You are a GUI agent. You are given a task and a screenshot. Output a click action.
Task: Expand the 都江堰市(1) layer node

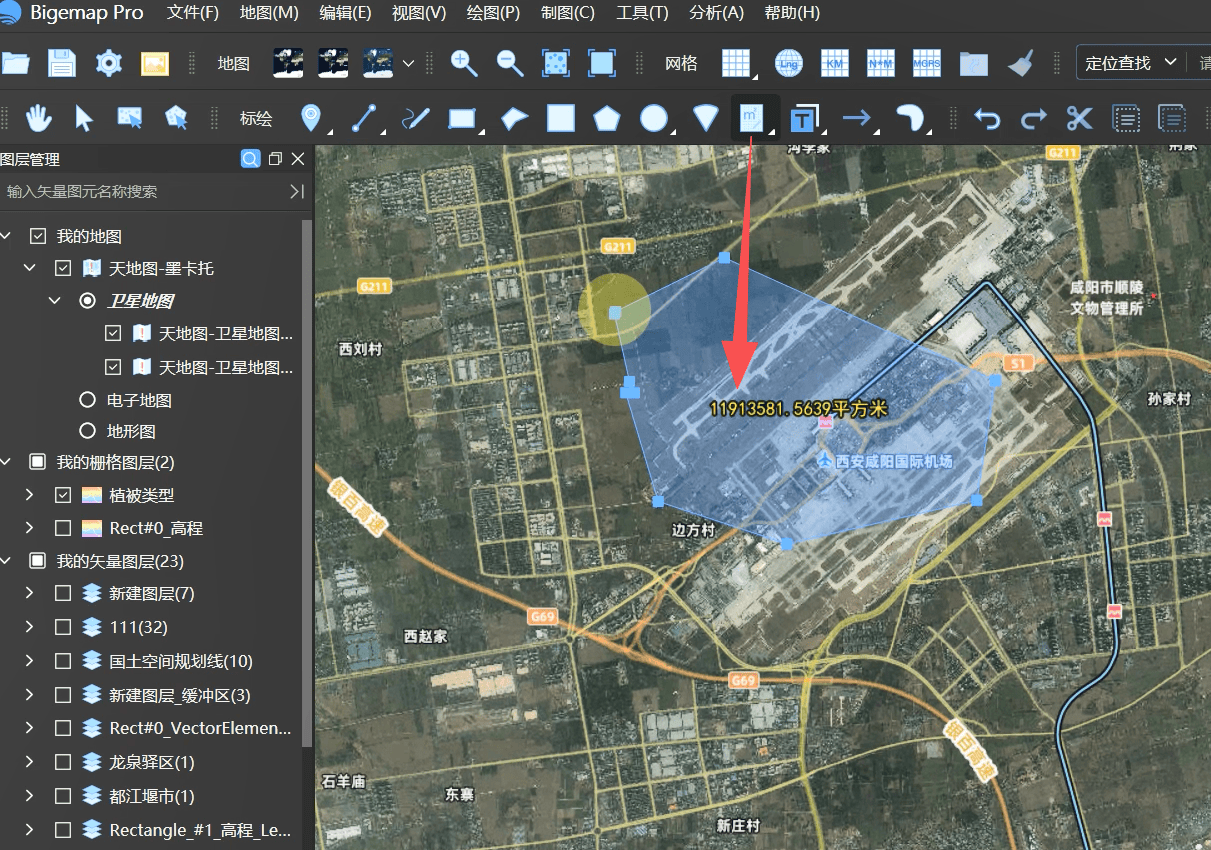pyautogui.click(x=30, y=796)
